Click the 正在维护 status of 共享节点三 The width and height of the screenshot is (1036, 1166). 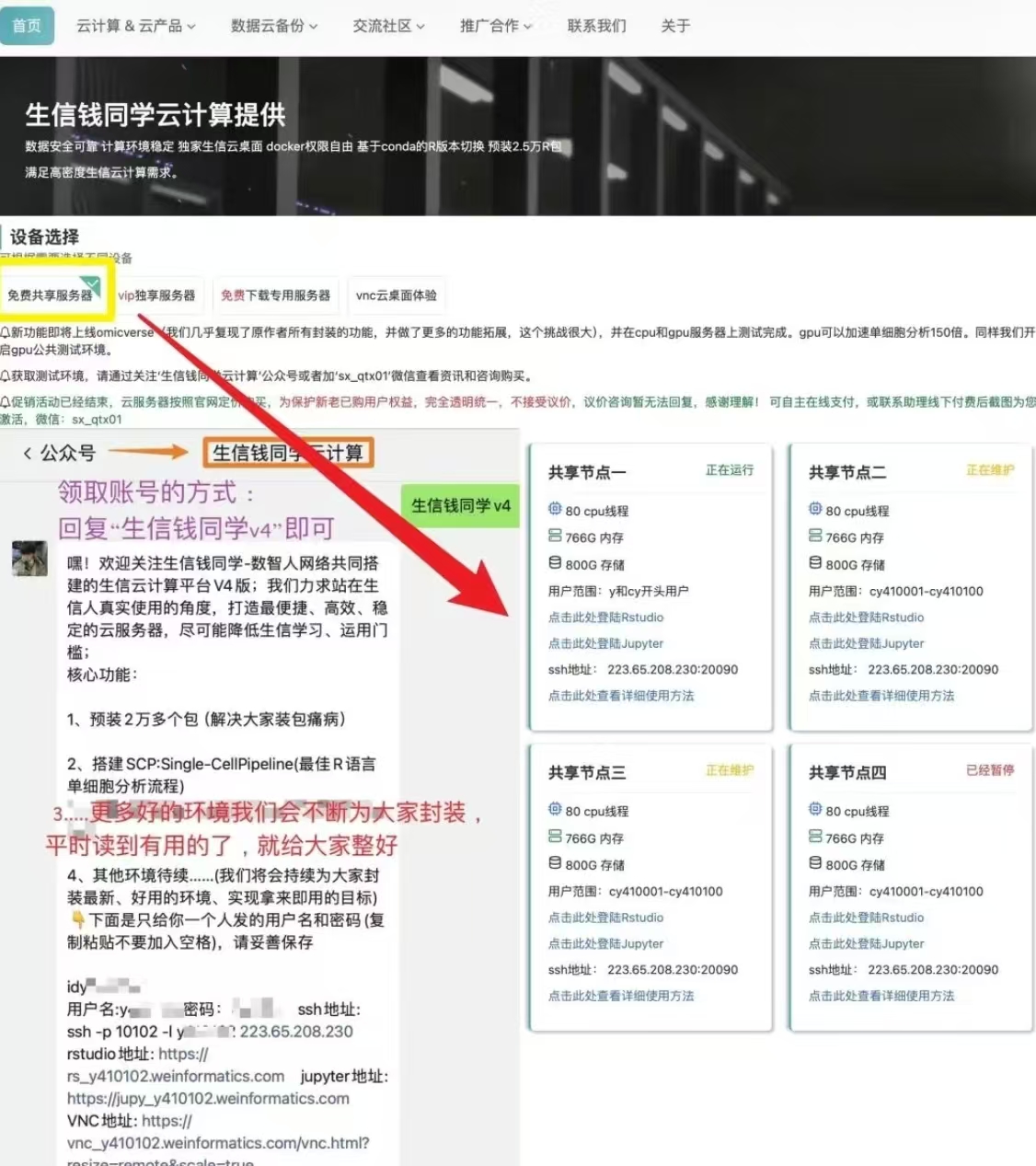pyautogui.click(x=730, y=770)
